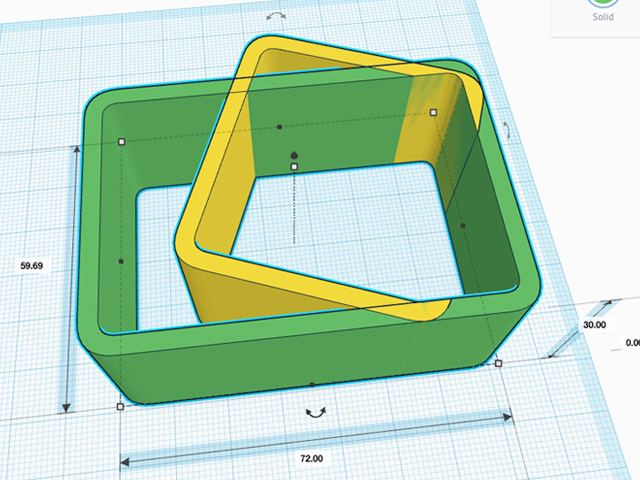
Task: Click the Solid color swatch circle
Action: 602,4
